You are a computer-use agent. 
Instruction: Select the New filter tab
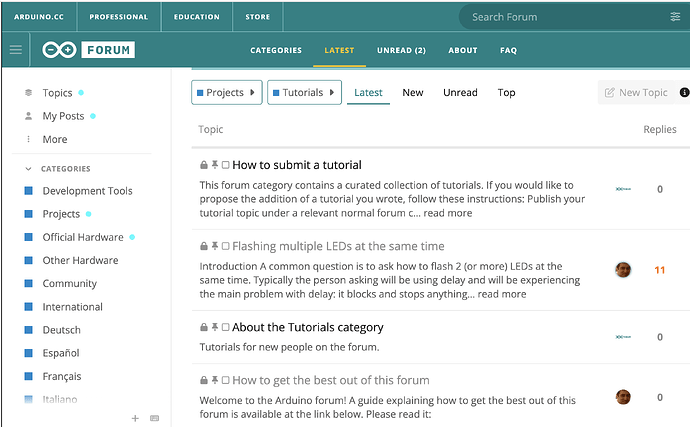tap(413, 92)
